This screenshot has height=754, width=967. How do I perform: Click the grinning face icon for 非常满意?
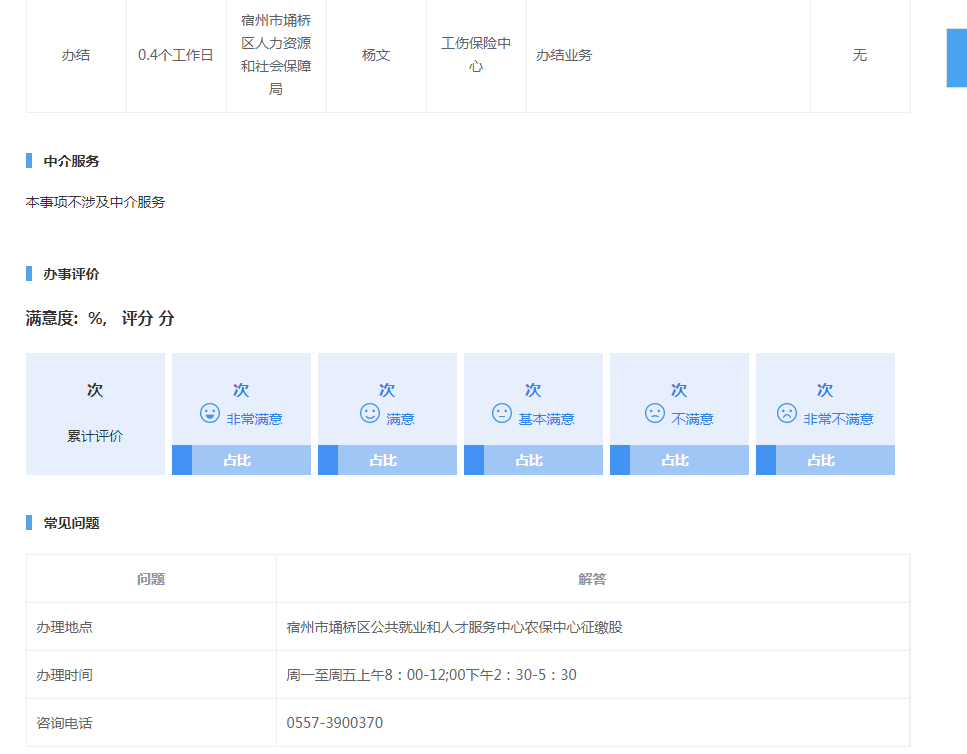click(x=209, y=413)
